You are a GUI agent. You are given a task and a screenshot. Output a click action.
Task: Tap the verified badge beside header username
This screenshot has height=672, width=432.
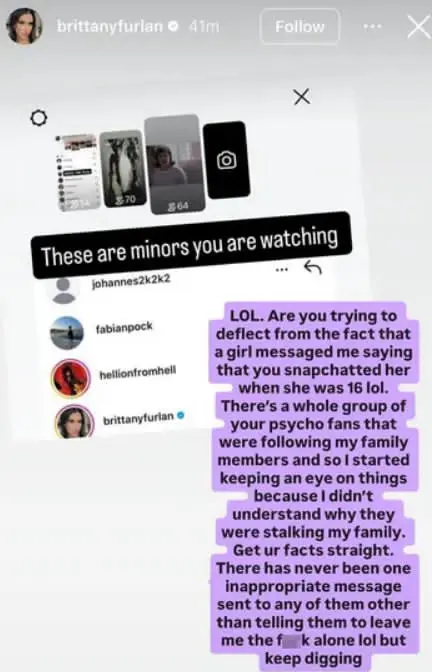pyautogui.click(x=174, y=27)
